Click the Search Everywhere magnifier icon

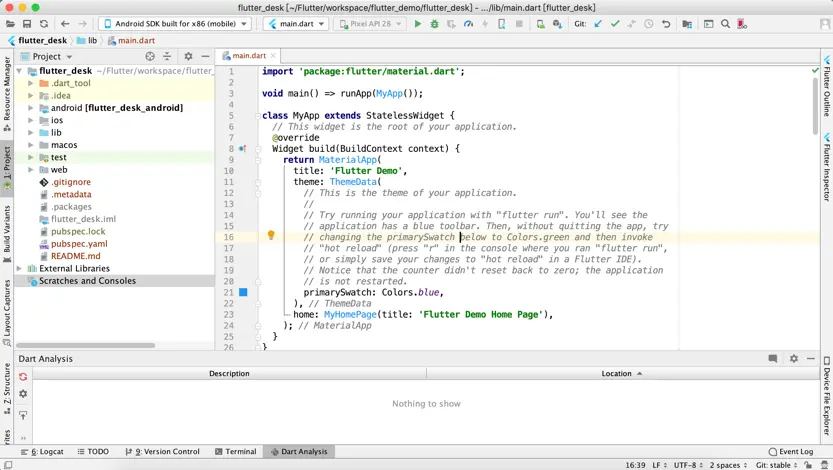pyautogui.click(x=725, y=24)
